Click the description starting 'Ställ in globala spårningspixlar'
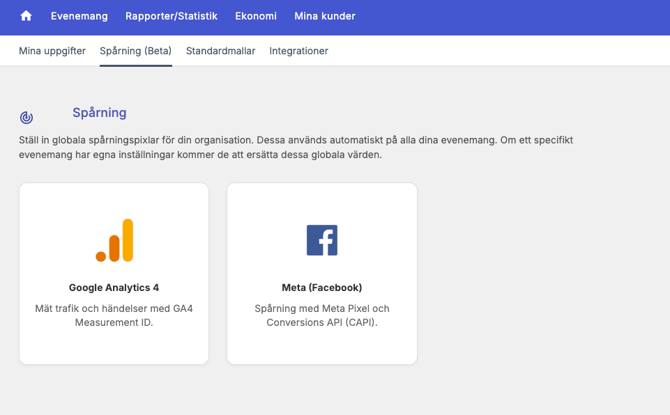Viewport: 670px width, 415px height. (296, 147)
